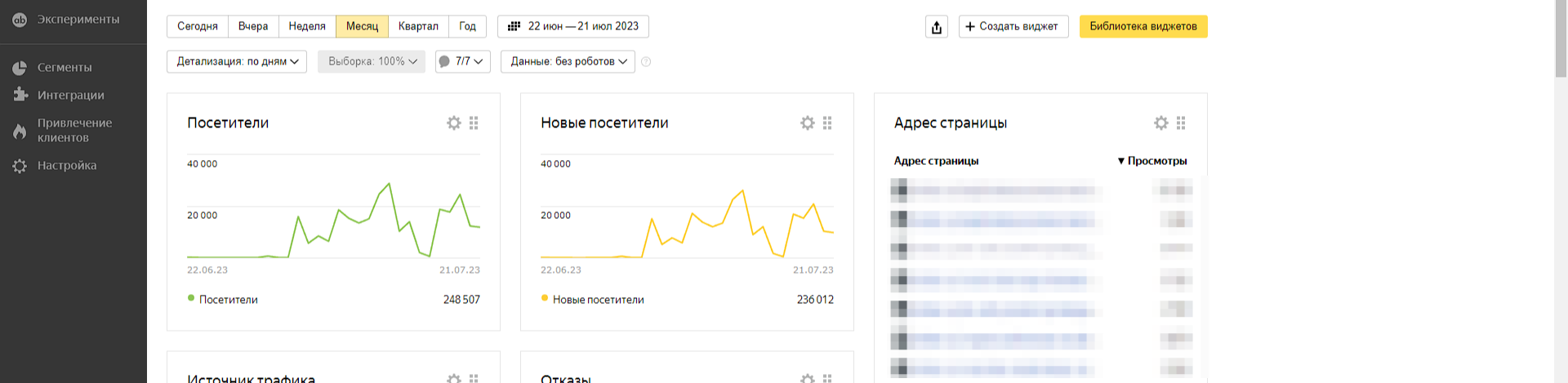
Task: Click total value 236 012
Action: click(815, 300)
